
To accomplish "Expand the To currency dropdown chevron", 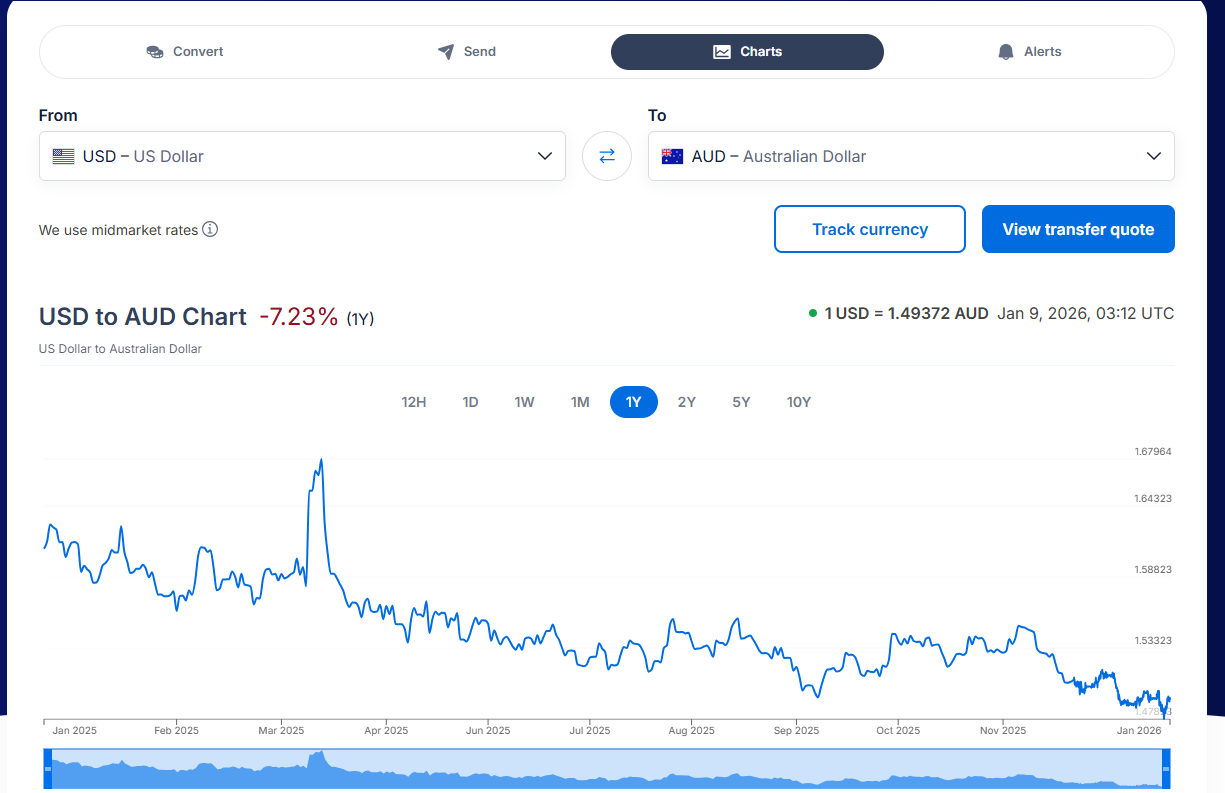I will click(x=1154, y=156).
